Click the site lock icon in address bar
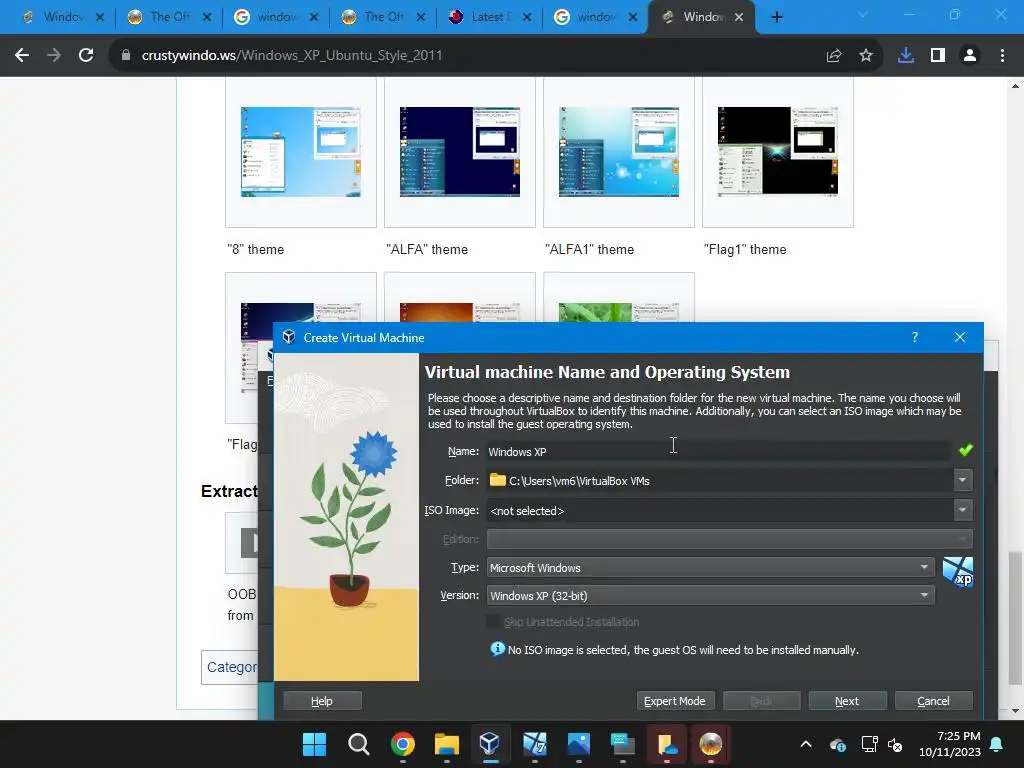 click(125, 56)
